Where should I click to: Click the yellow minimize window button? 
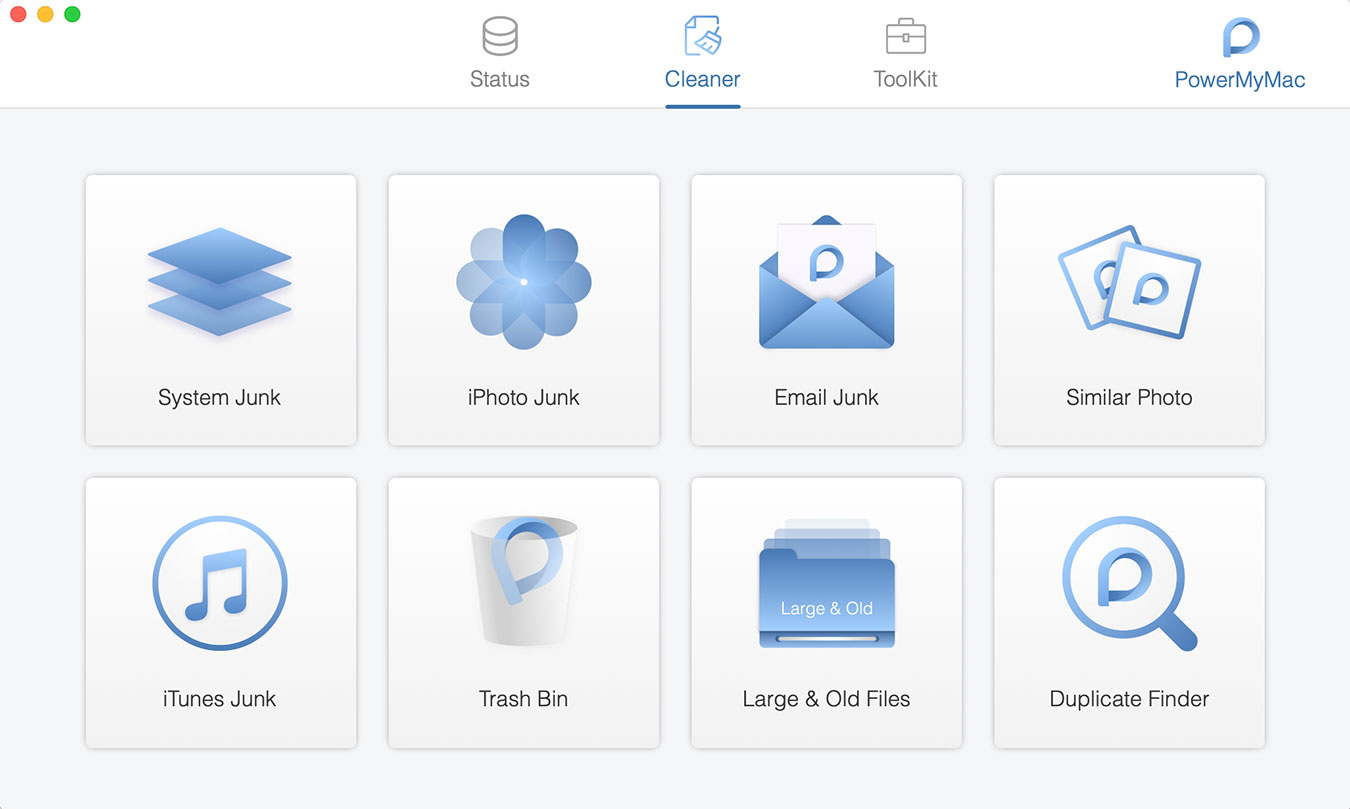[44, 15]
